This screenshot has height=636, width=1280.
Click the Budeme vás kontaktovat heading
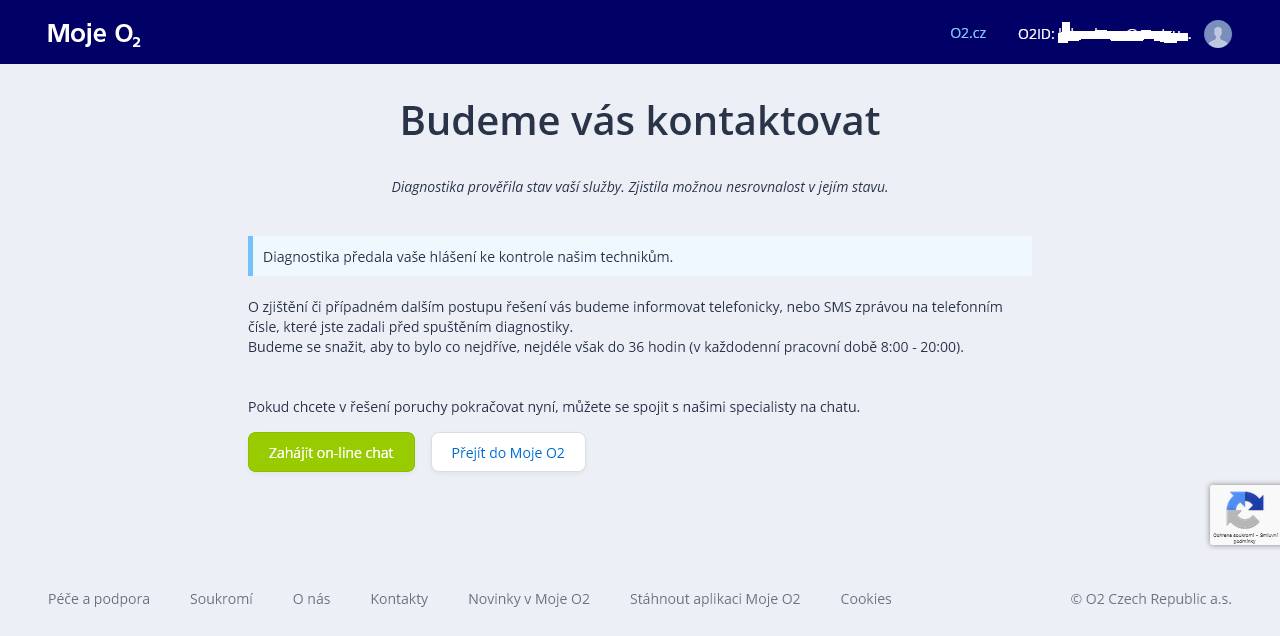point(640,121)
